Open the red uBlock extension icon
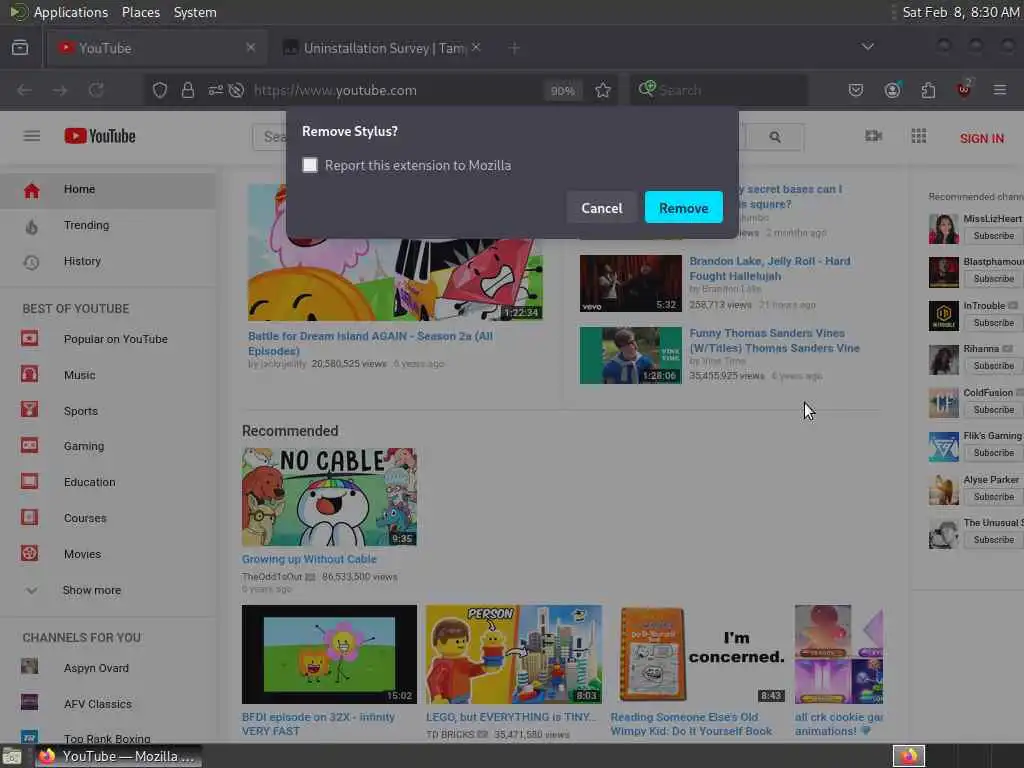The height and width of the screenshot is (768, 1024). (964, 89)
